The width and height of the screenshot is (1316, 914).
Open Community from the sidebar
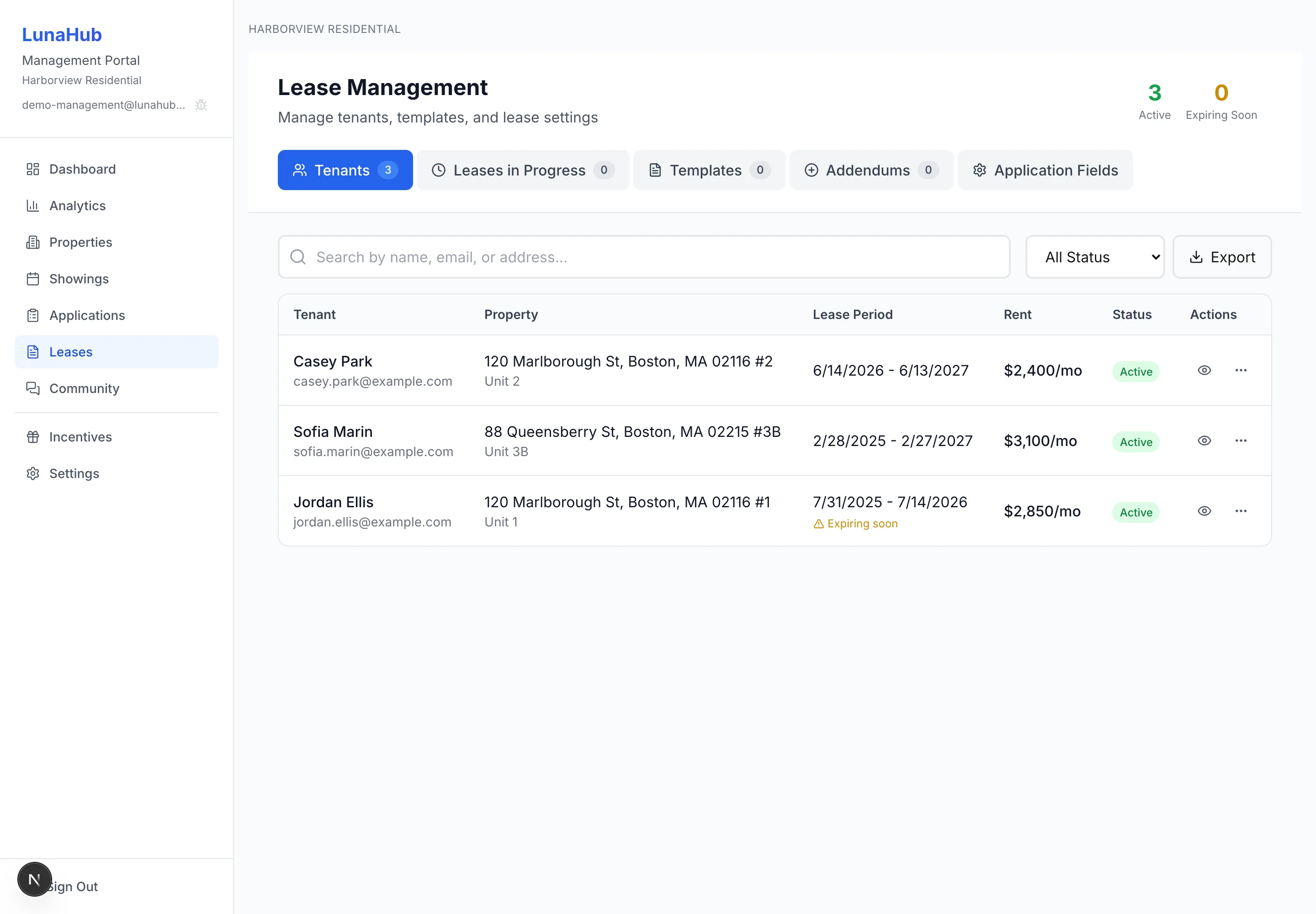click(116, 388)
